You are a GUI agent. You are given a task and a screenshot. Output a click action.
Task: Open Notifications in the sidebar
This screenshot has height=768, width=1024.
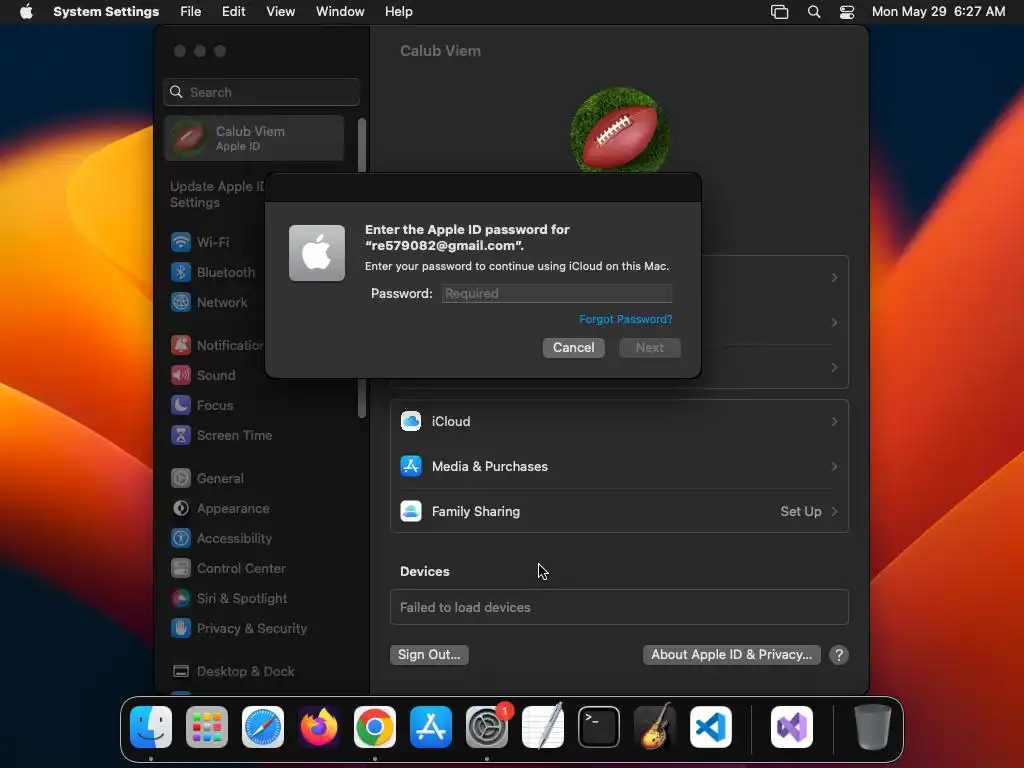click(217, 345)
